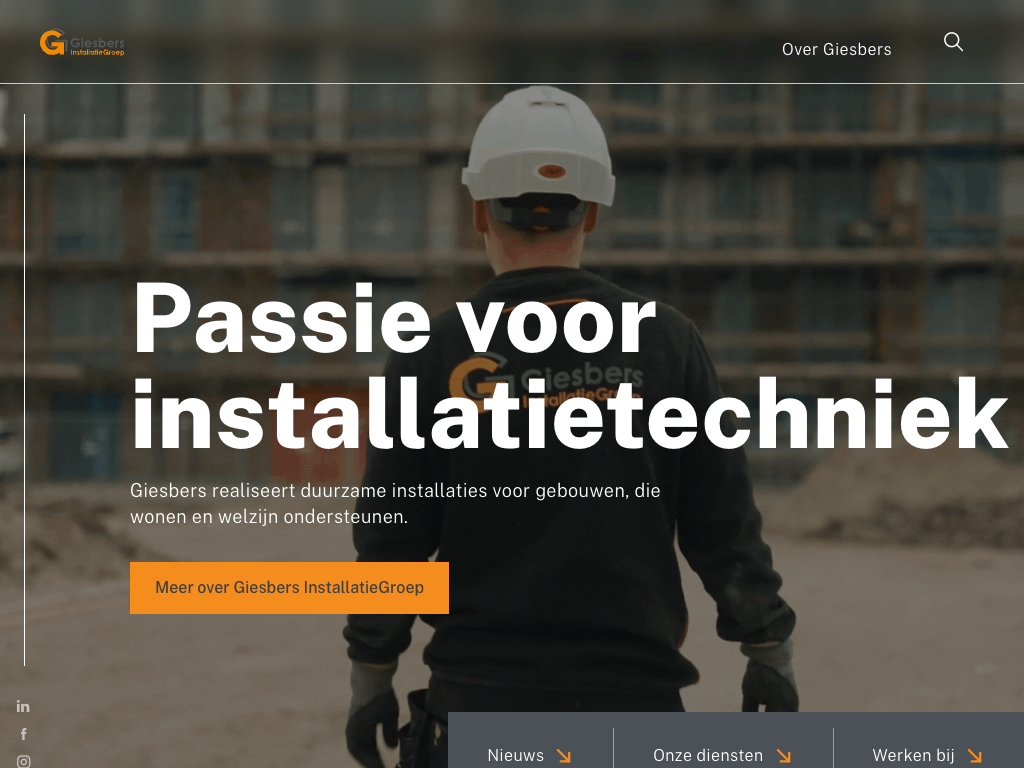Image resolution: width=1024 pixels, height=768 pixels.
Task: Open the search magnifier icon
Action: (x=953, y=42)
